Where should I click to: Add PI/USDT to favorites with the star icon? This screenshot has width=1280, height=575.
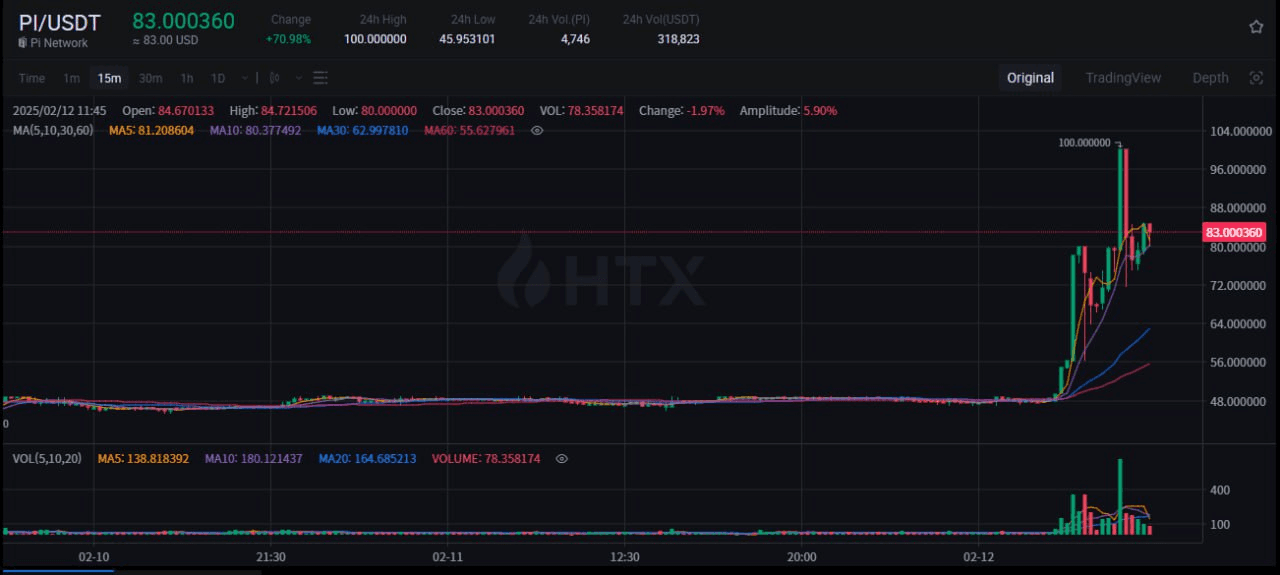(x=1256, y=27)
